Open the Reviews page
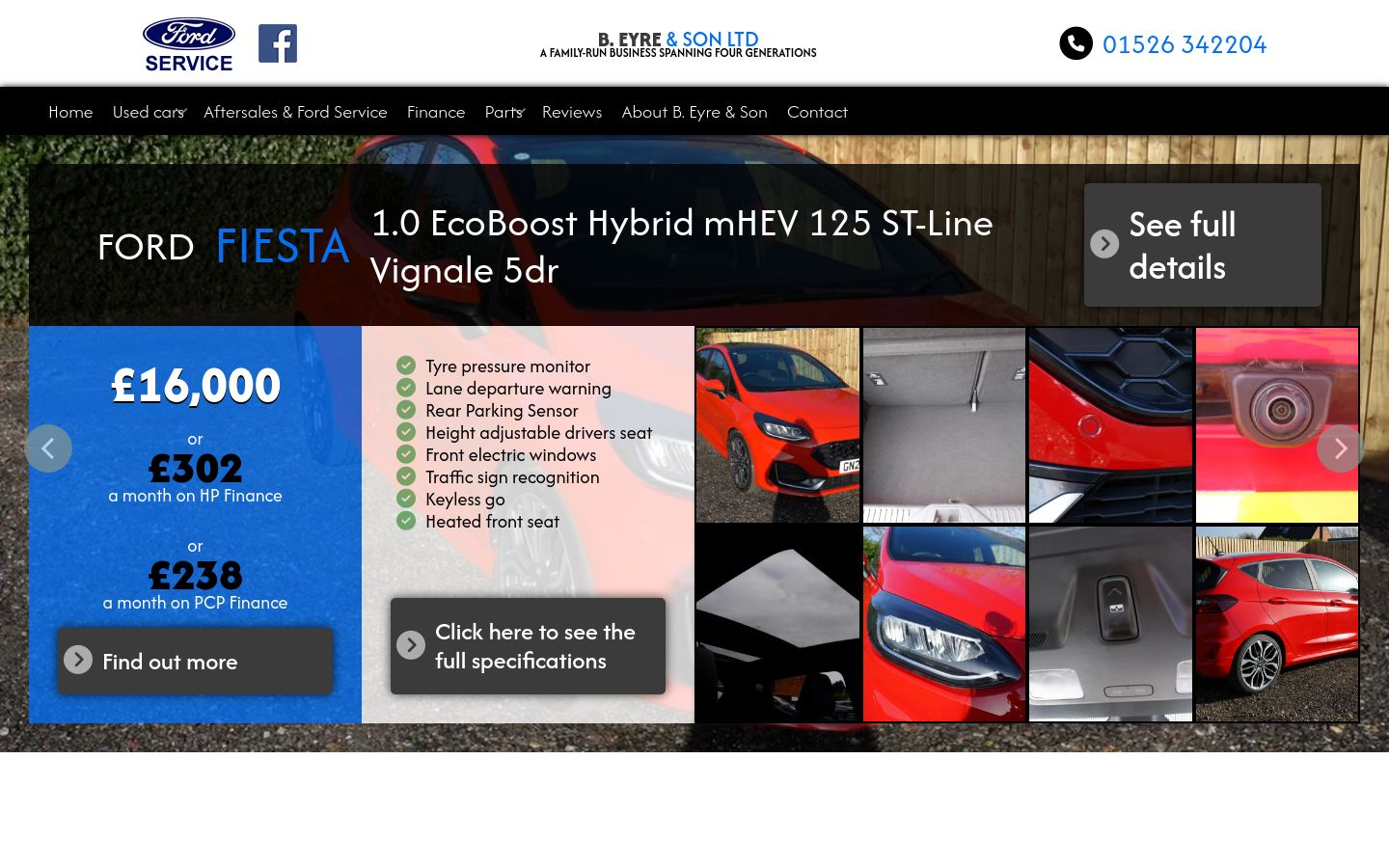The height and width of the screenshot is (868, 1389). tap(572, 112)
